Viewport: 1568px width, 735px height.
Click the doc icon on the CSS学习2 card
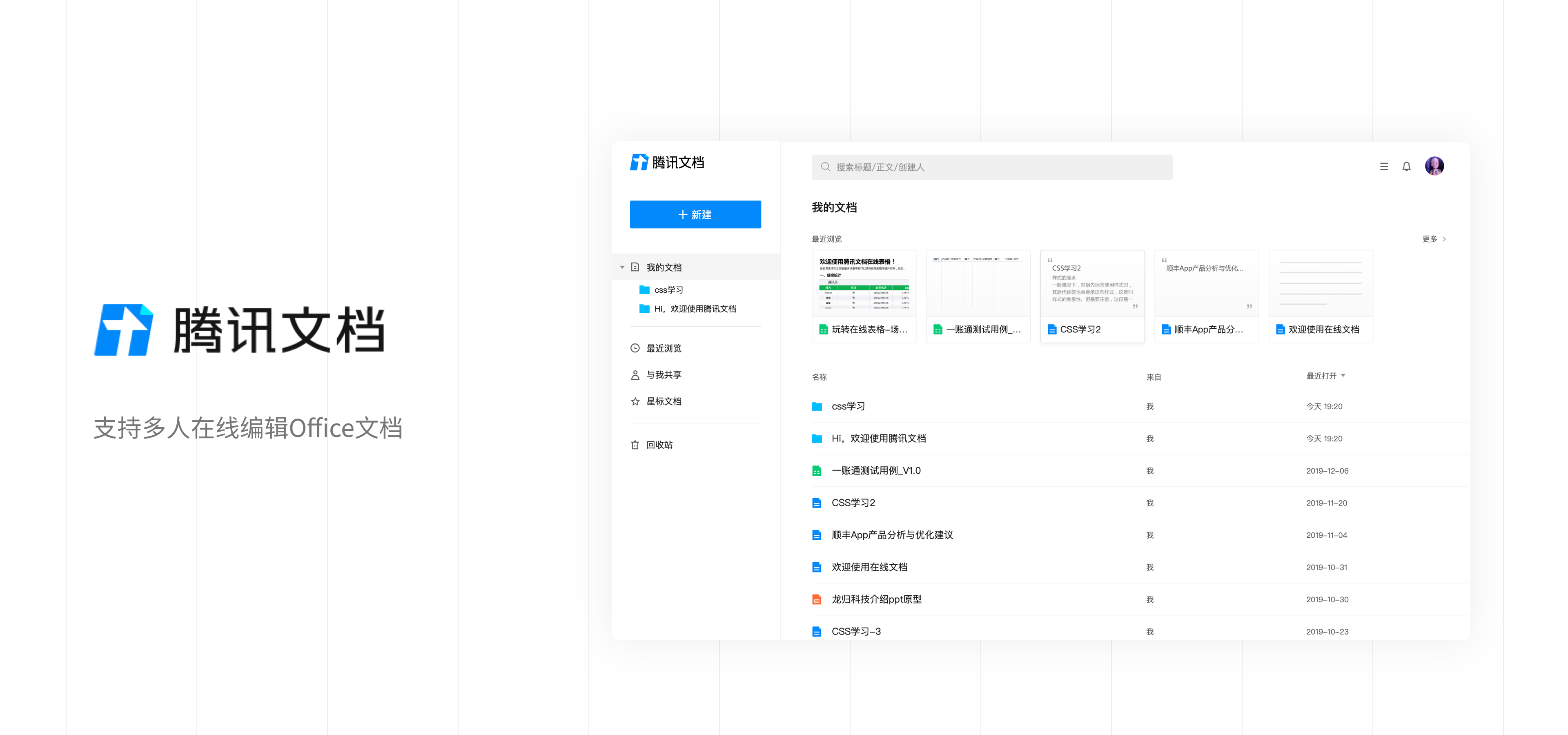click(x=1052, y=330)
